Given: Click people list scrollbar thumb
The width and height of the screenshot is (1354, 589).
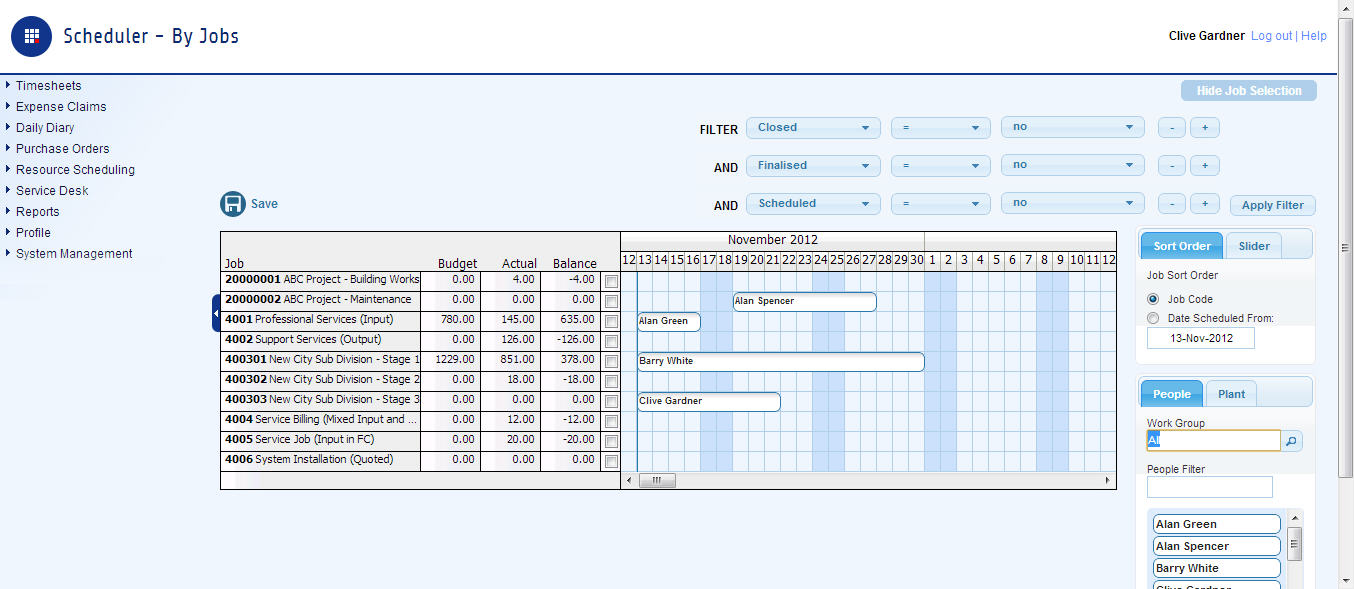Looking at the screenshot, I should pyautogui.click(x=1295, y=545).
